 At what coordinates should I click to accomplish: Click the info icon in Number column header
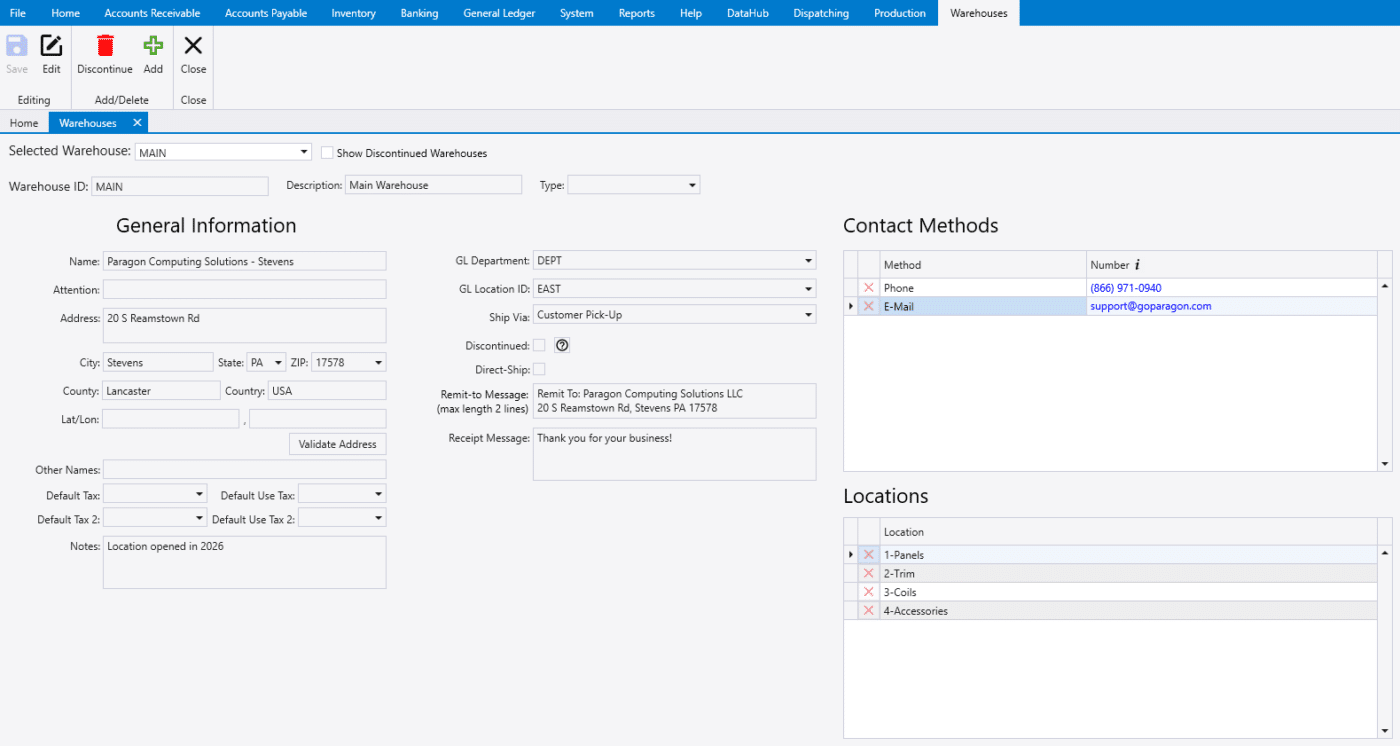pos(1137,265)
